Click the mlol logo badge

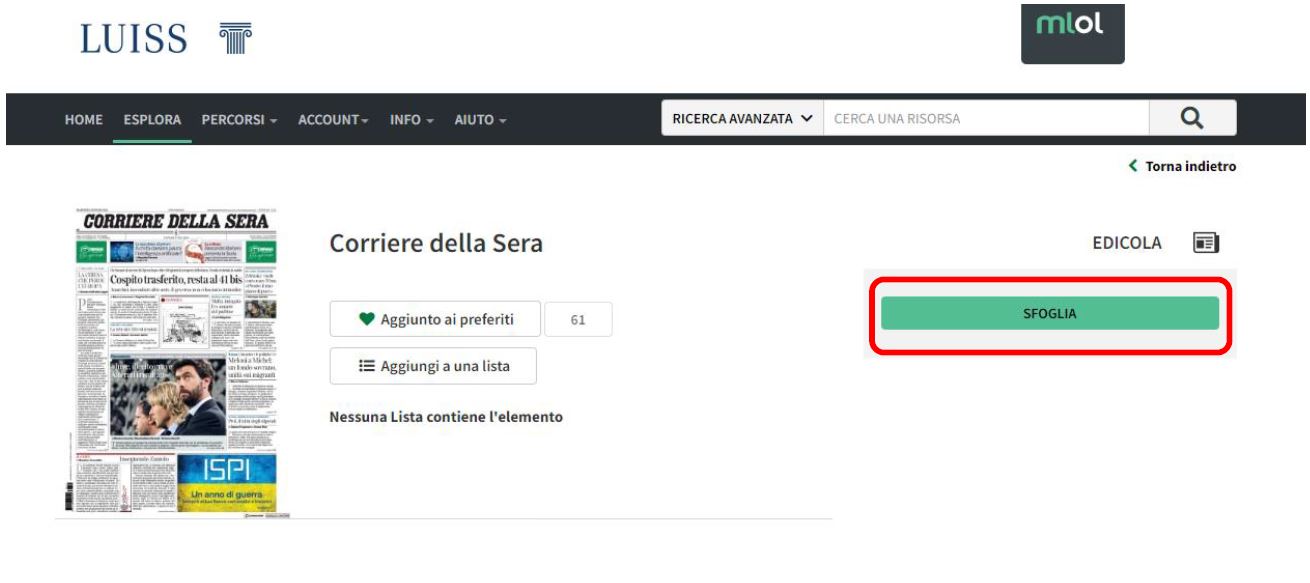(1072, 33)
